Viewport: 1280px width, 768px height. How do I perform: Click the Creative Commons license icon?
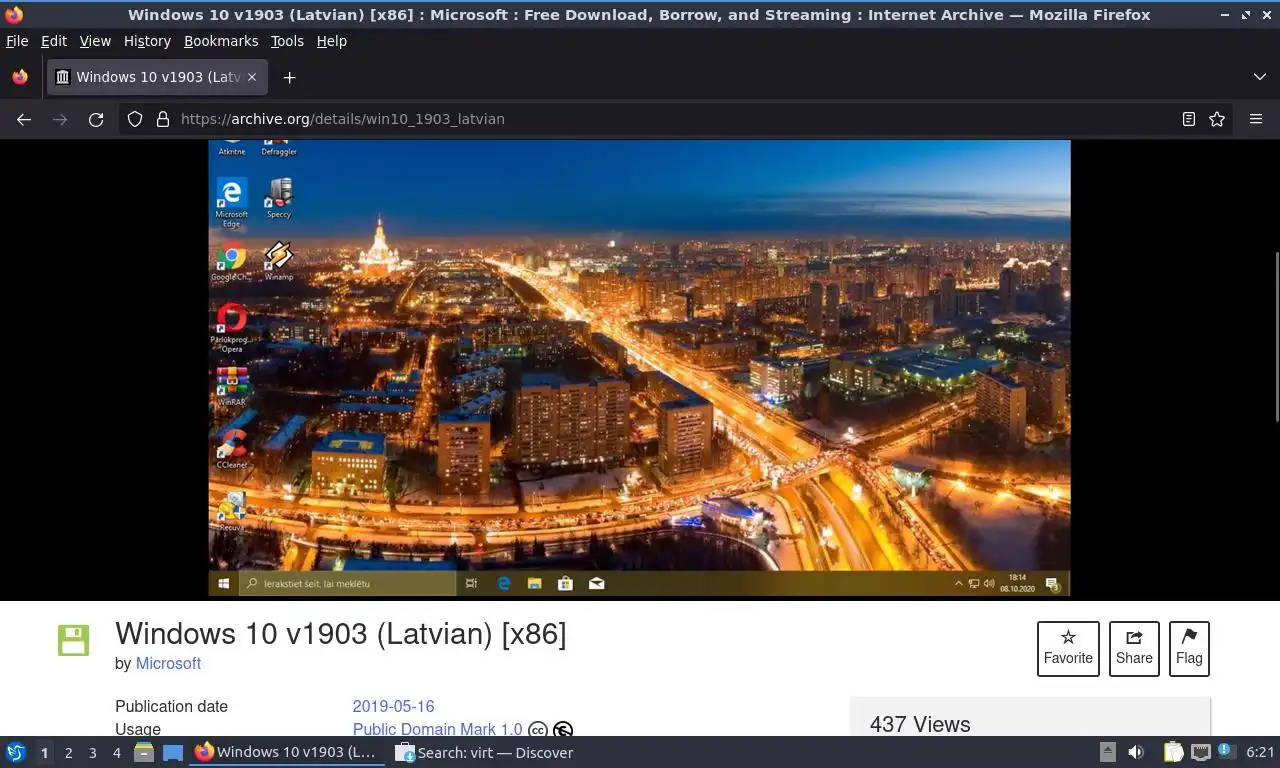click(x=538, y=731)
